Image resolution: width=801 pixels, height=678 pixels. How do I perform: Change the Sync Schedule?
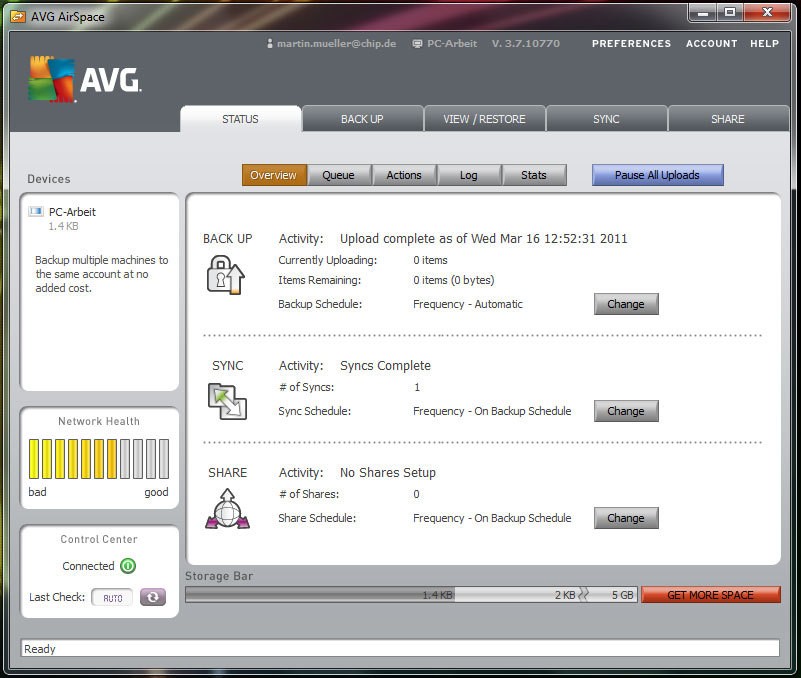[x=626, y=411]
